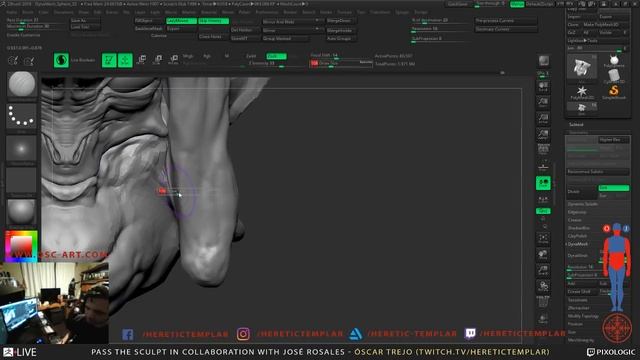Toggle Mrgb painting mode
The image size is (640, 360).
coord(188,56)
